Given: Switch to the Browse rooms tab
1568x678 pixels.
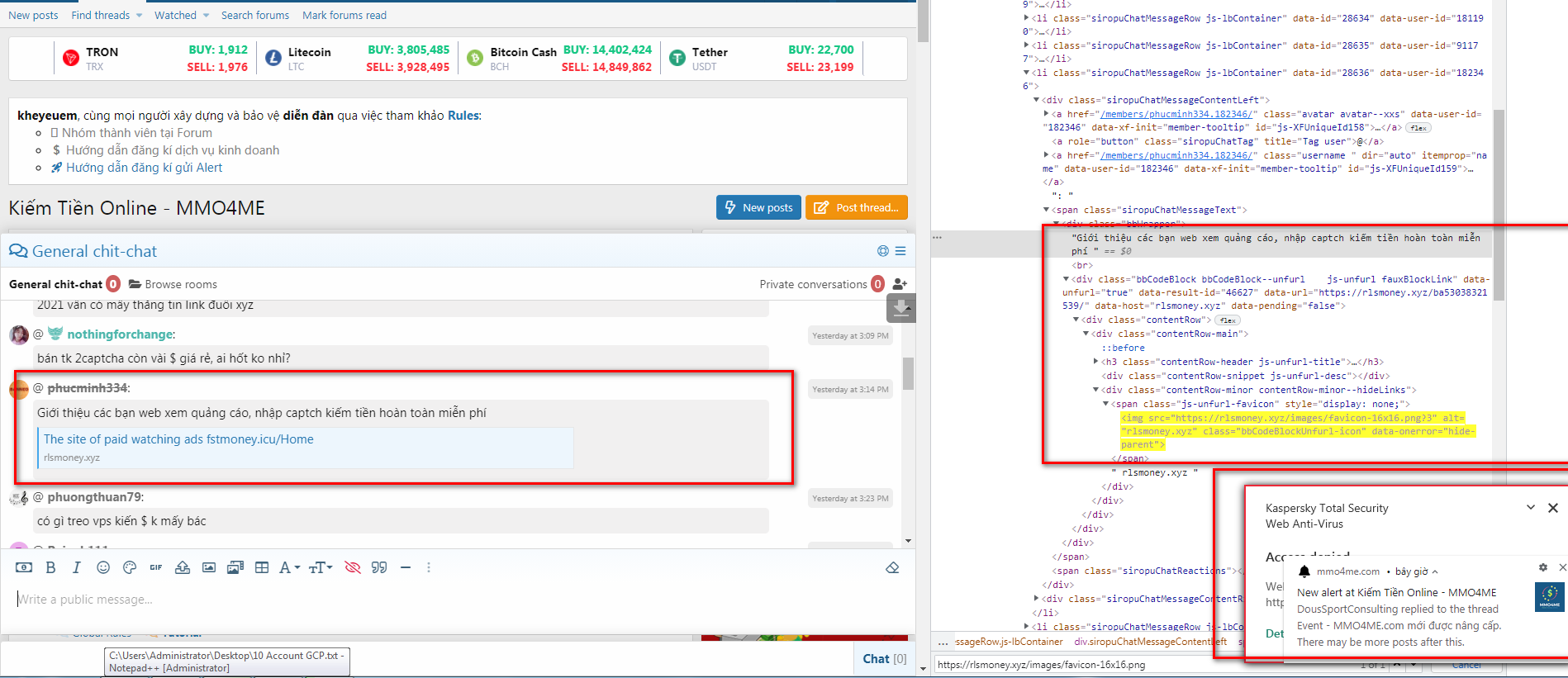Looking at the screenshot, I should [173, 284].
